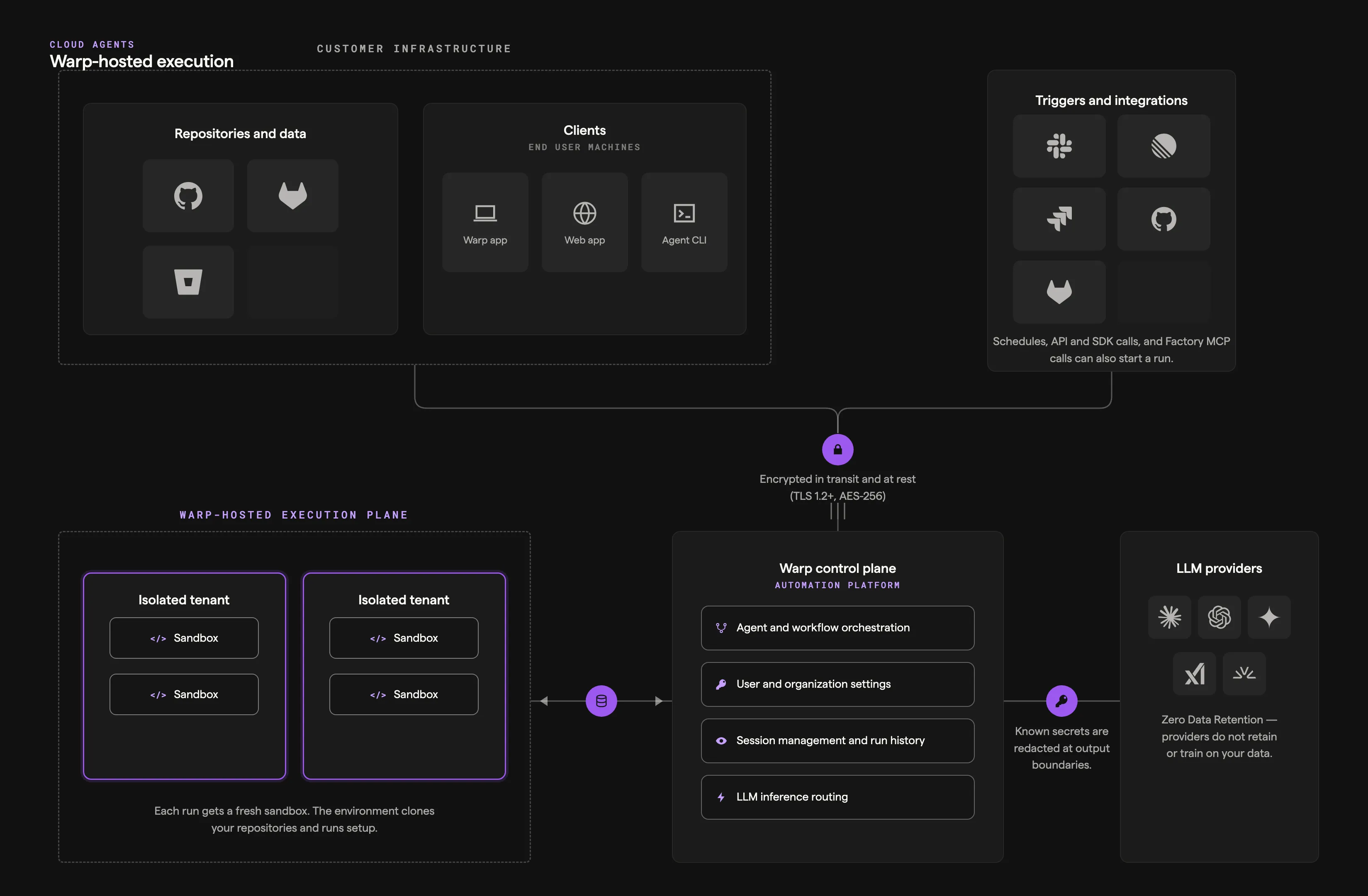
Task: Click the top Sandbox in the first Isolated tenant
Action: [x=184, y=638]
